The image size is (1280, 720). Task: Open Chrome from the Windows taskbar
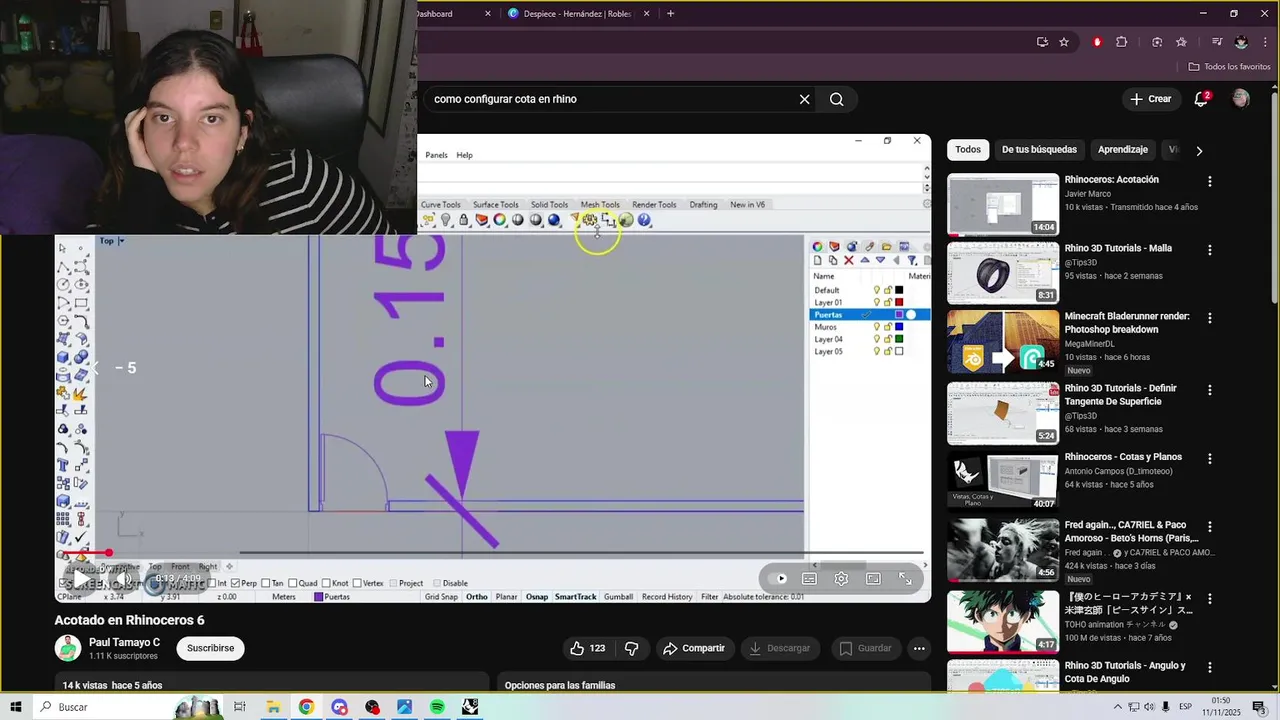[306, 707]
